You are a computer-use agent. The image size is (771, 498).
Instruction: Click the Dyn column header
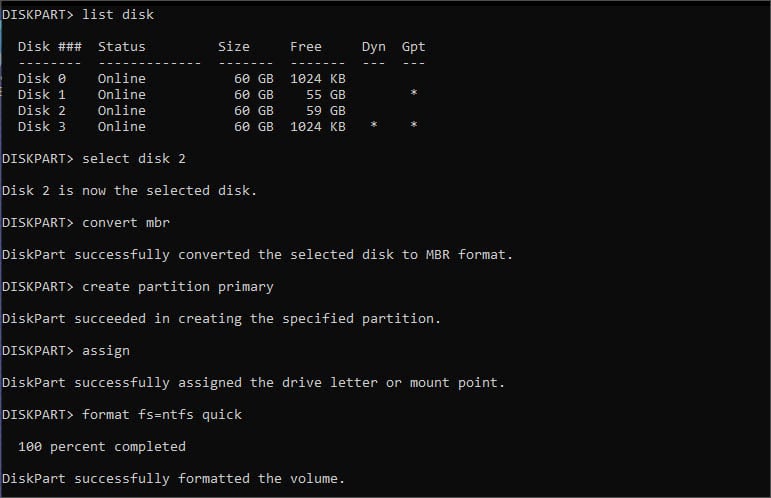click(373, 46)
